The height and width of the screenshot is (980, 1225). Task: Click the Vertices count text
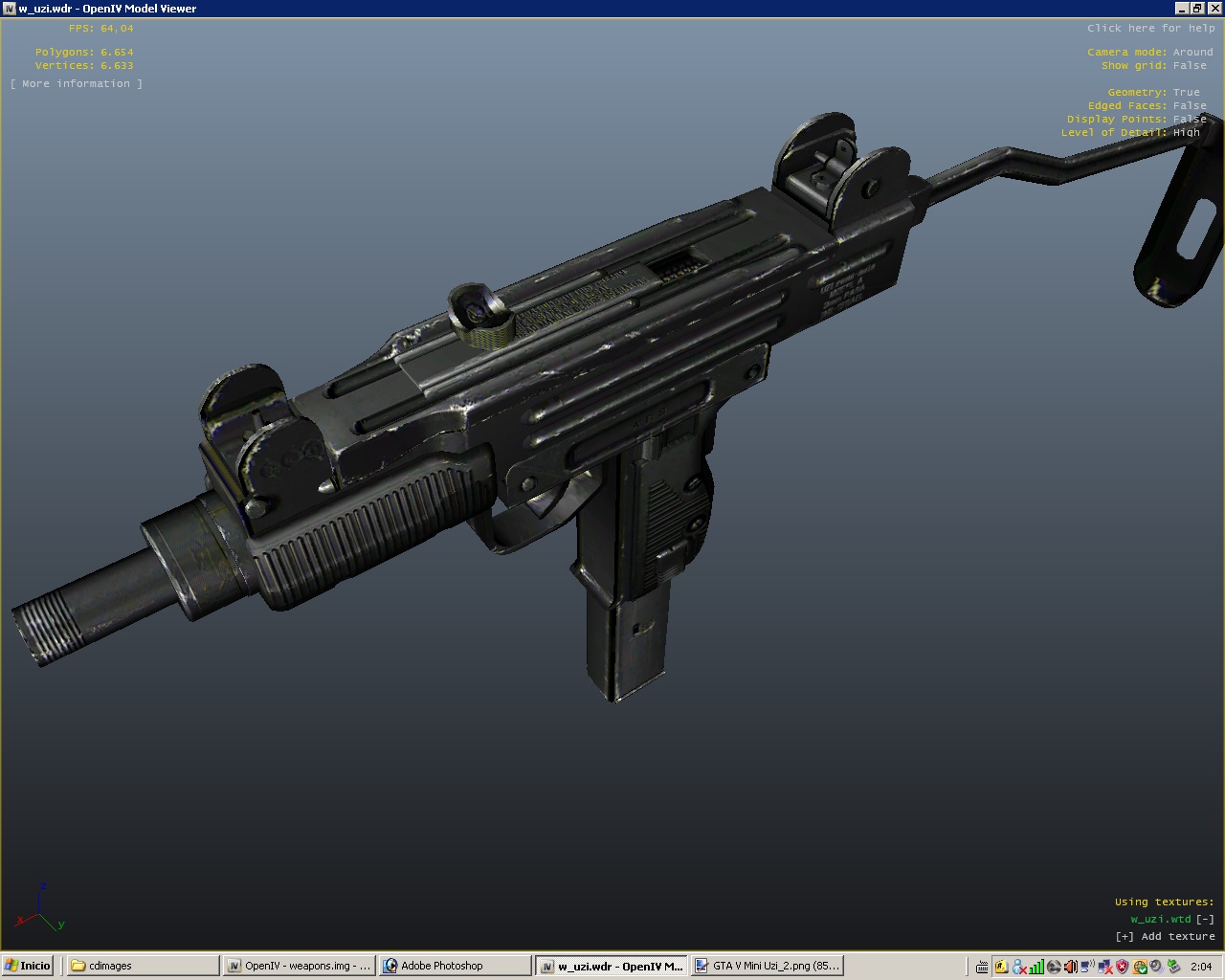pyautogui.click(x=84, y=66)
